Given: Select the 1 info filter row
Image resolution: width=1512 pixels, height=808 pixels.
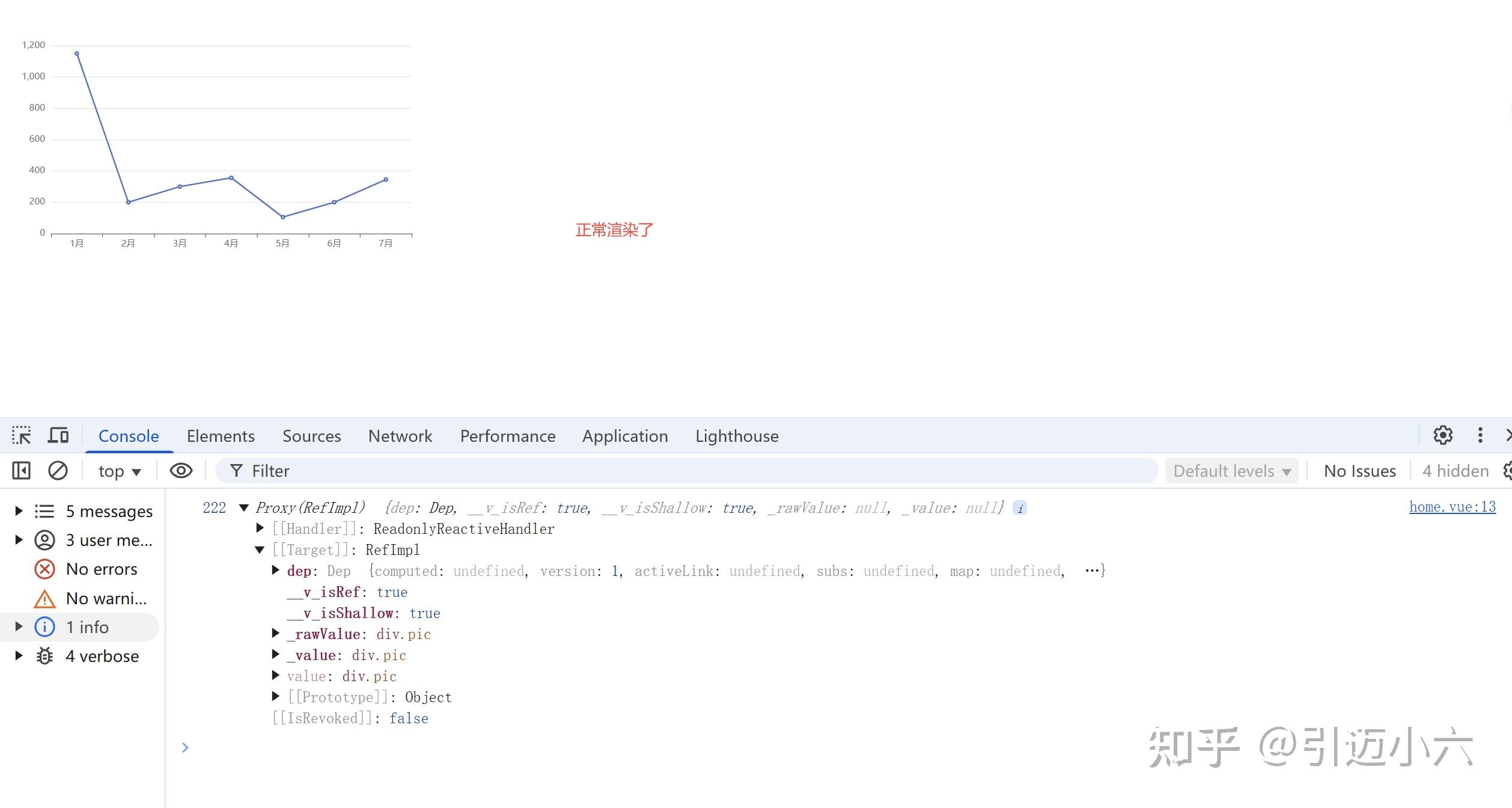Looking at the screenshot, I should coord(87,627).
